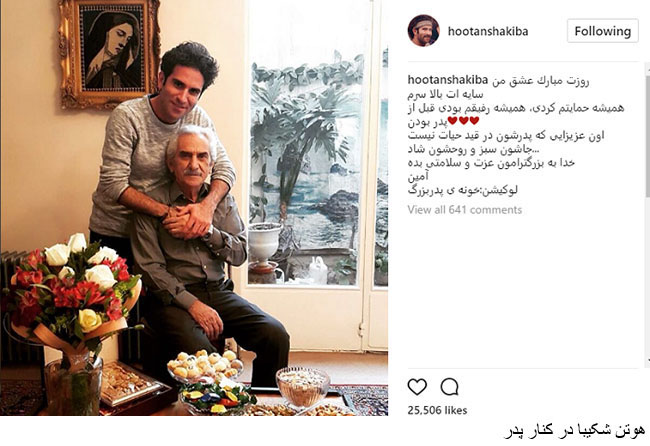
Task: Open hootanshakiba username in post header
Action: pyautogui.click(x=488, y=32)
